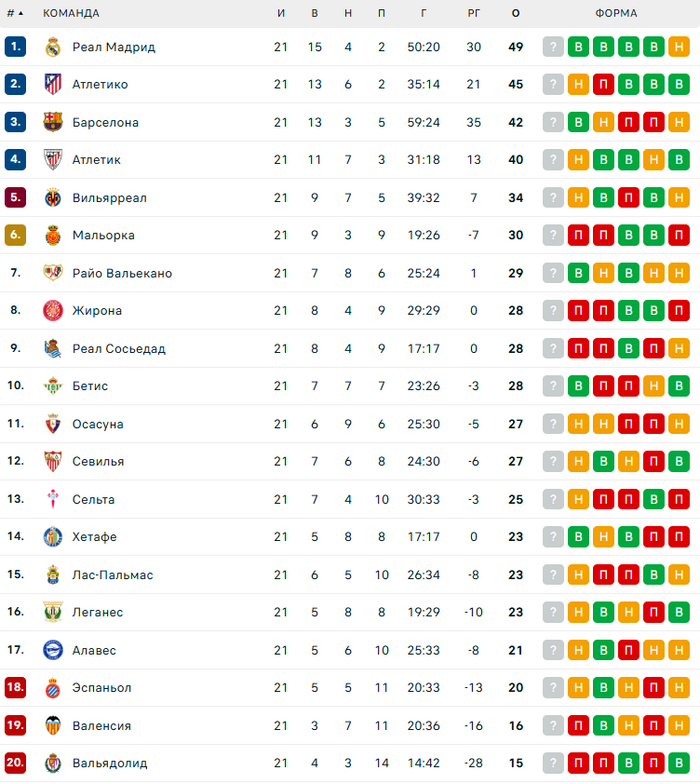Sort by the О points column header
Image resolution: width=700 pixels, height=784 pixels.
515,14
